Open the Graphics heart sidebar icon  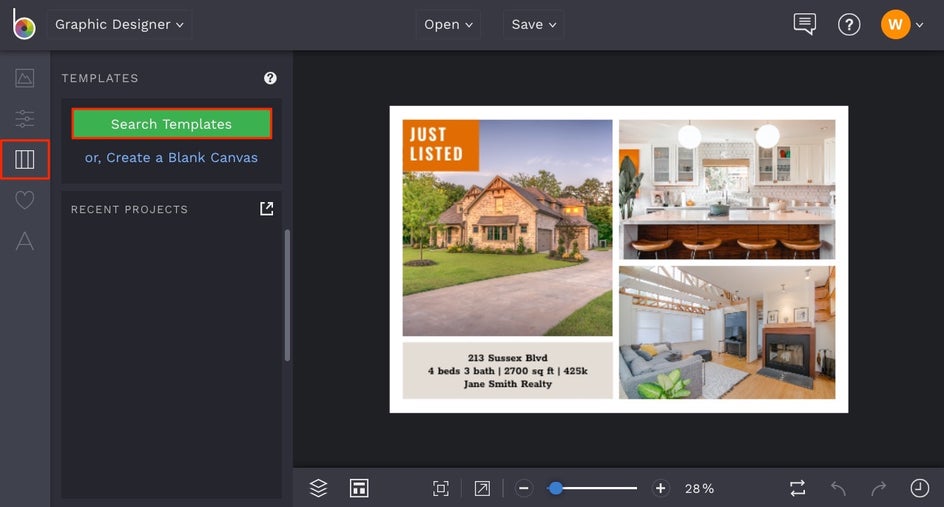[25, 200]
